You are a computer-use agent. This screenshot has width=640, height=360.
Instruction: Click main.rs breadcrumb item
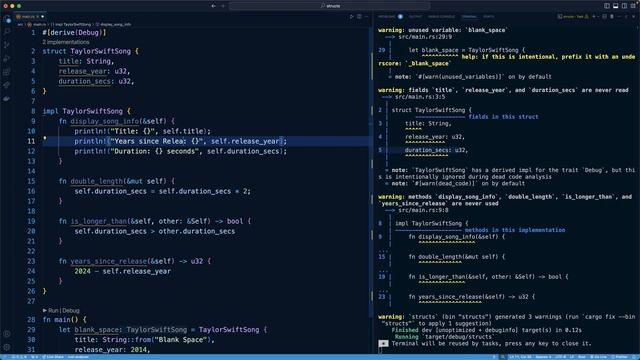click(37, 24)
